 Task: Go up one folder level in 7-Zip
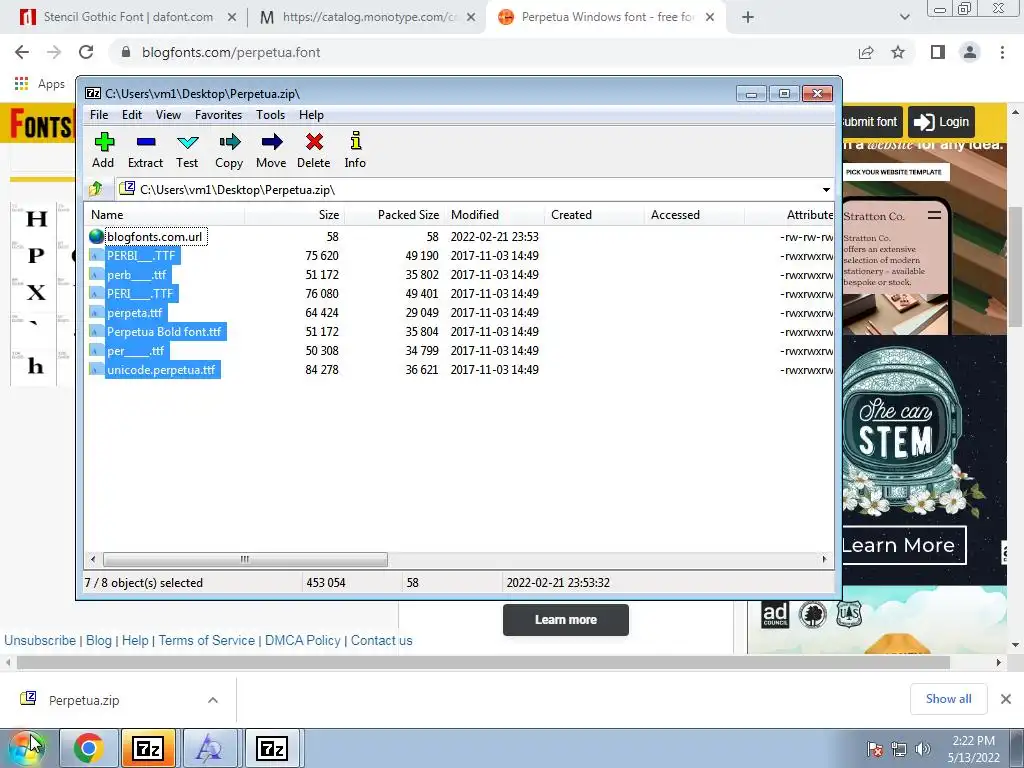click(96, 189)
